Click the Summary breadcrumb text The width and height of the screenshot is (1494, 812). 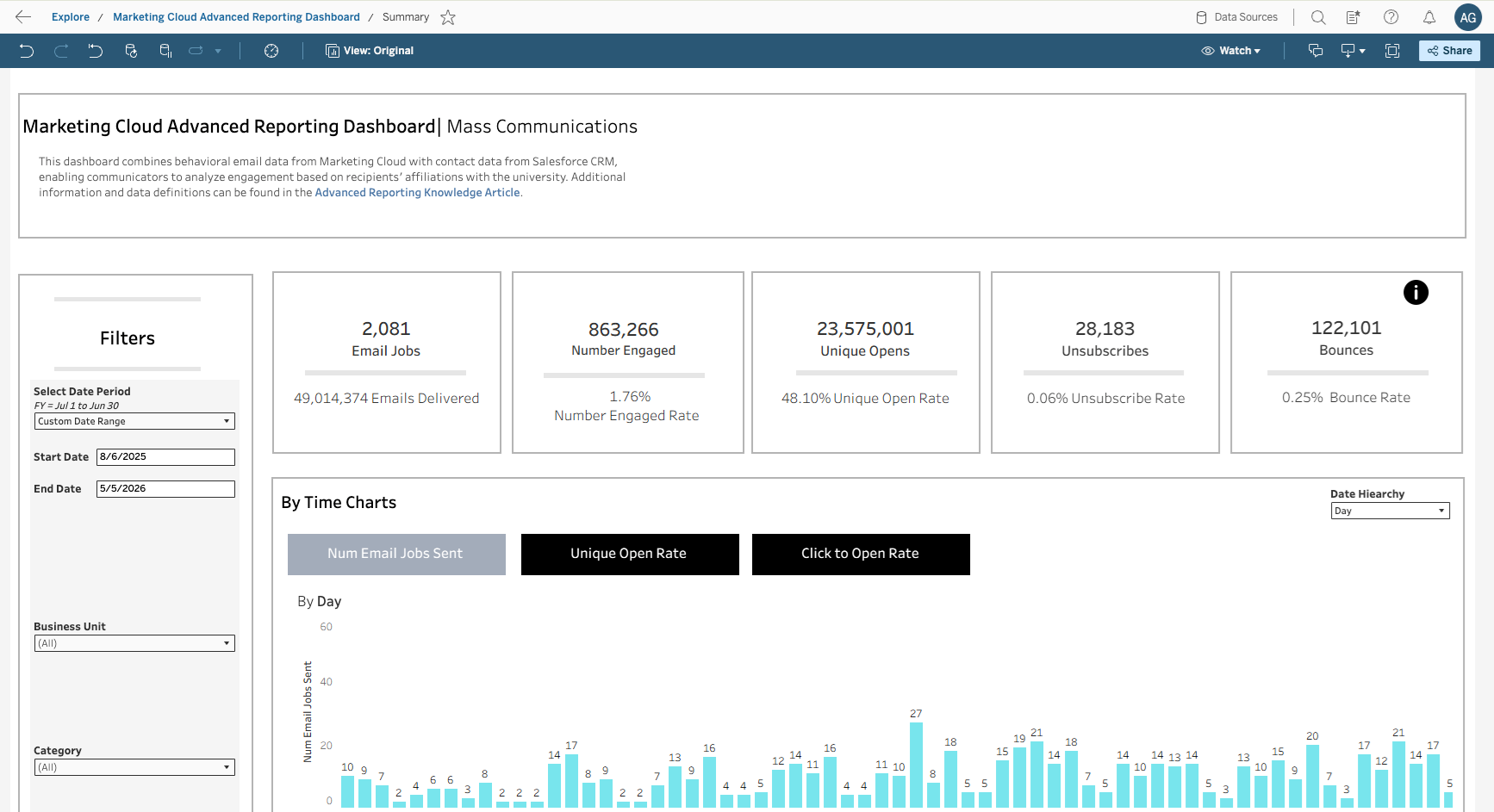[406, 17]
